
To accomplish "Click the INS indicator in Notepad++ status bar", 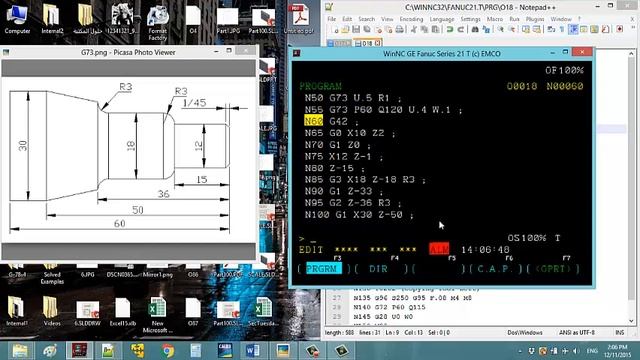I will pyautogui.click(x=619, y=333).
